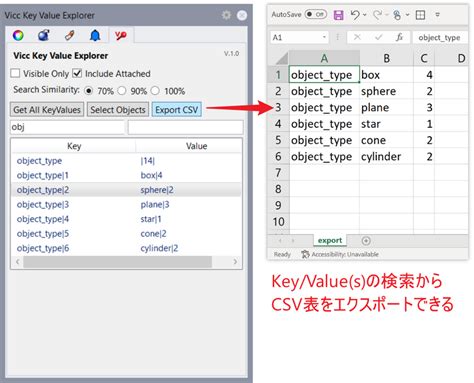Select the object_type|5 cone|2 row
The height and width of the screenshot is (383, 474).
pyautogui.click(x=127, y=234)
